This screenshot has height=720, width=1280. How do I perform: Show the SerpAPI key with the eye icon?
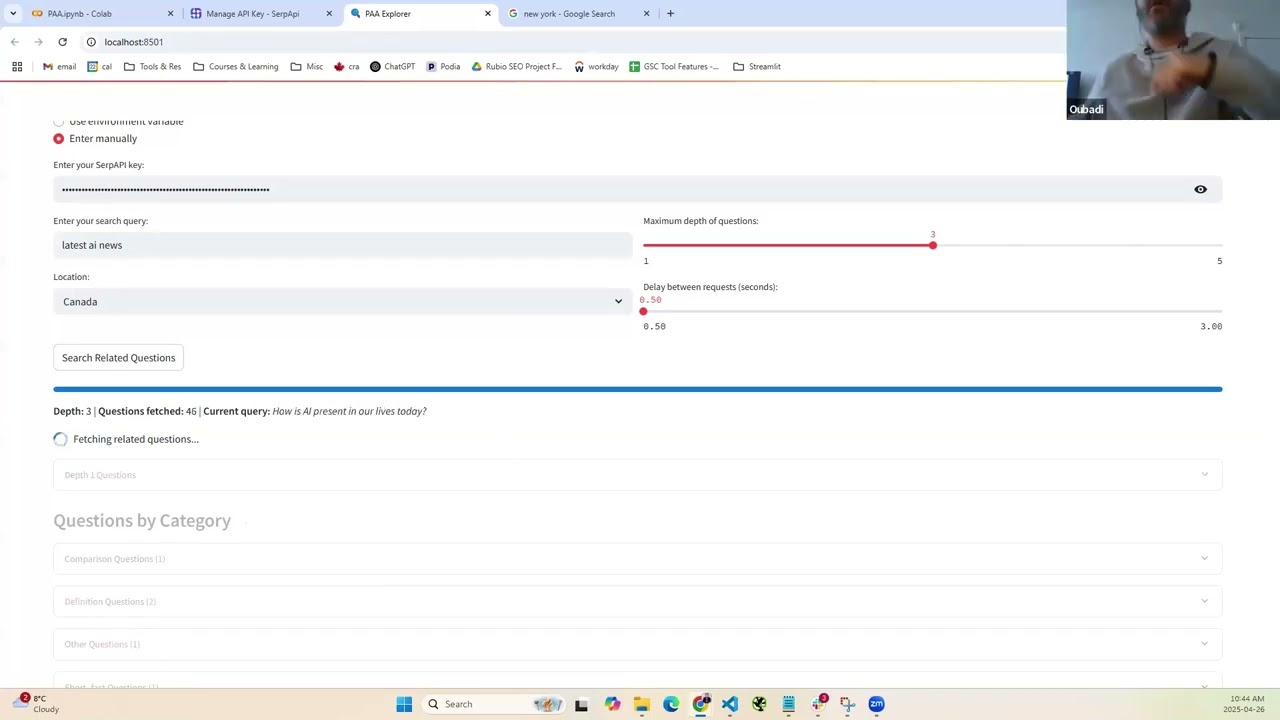[x=1200, y=189]
